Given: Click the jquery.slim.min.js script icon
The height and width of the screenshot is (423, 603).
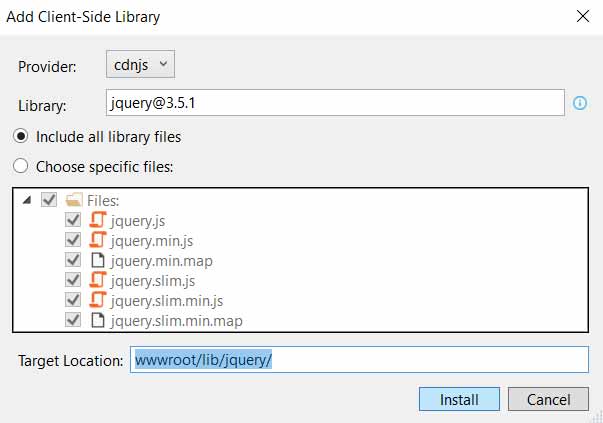Looking at the screenshot, I should coord(97,300).
